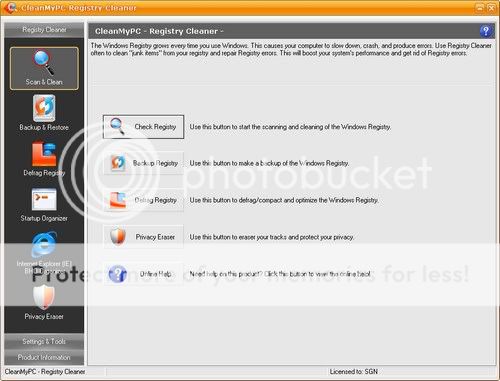Select the Scan & Clean sidebar icon

(44, 68)
